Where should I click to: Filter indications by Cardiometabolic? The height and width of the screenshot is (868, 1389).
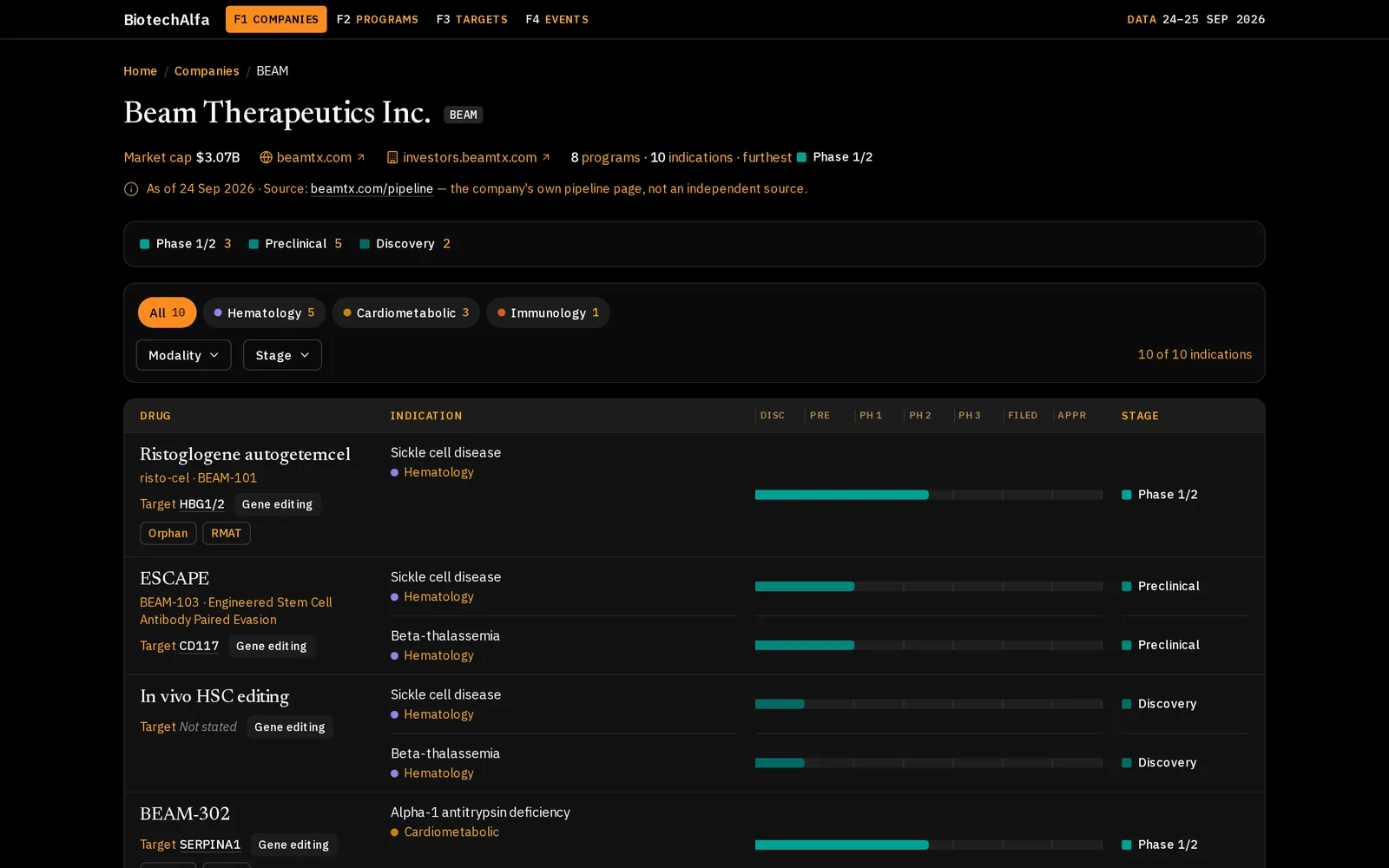tap(405, 312)
